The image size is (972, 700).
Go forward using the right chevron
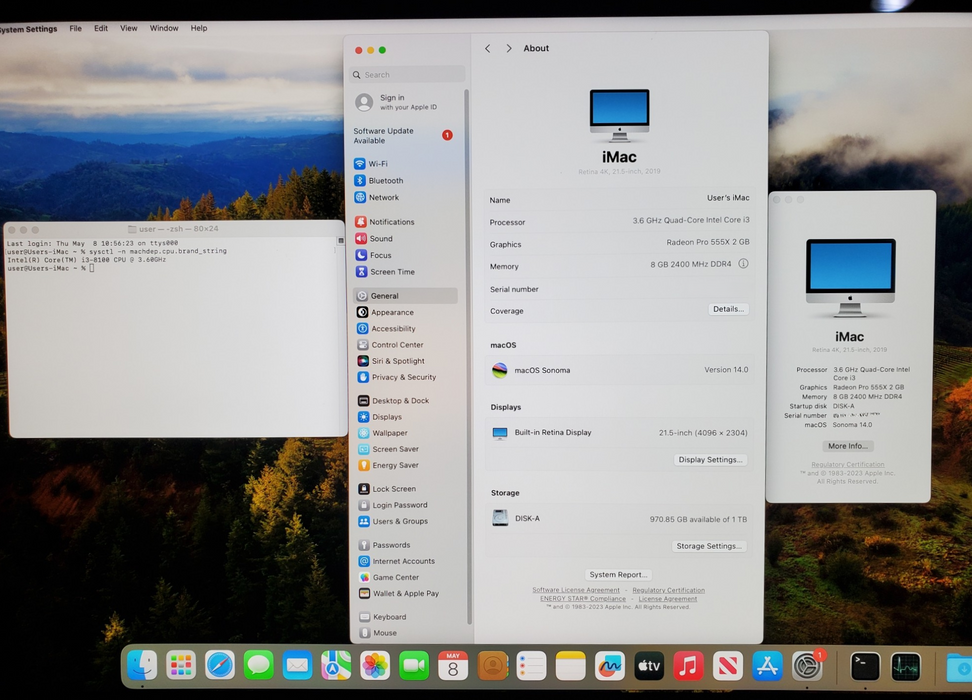point(509,48)
